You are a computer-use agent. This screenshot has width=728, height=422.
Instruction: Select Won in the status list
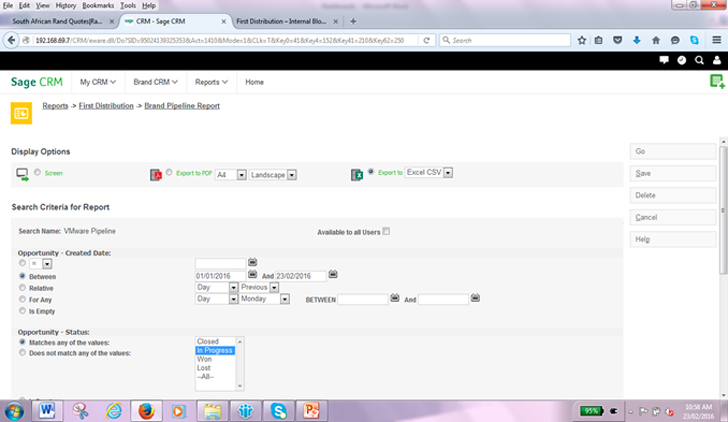tap(204, 359)
